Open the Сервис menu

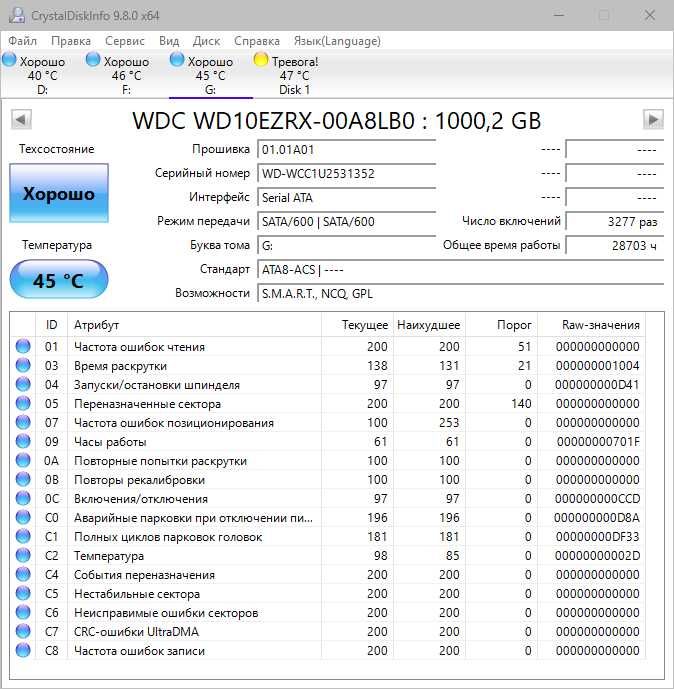(x=124, y=41)
